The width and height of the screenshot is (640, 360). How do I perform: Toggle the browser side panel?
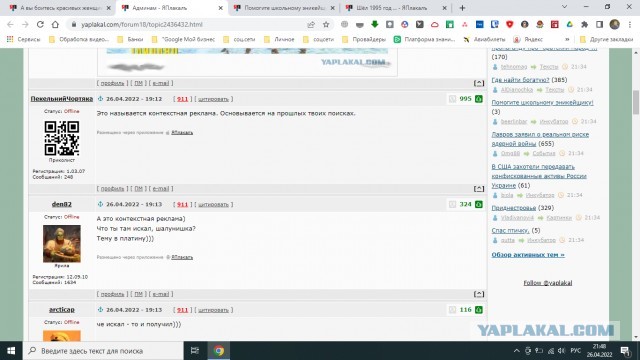click(599, 24)
